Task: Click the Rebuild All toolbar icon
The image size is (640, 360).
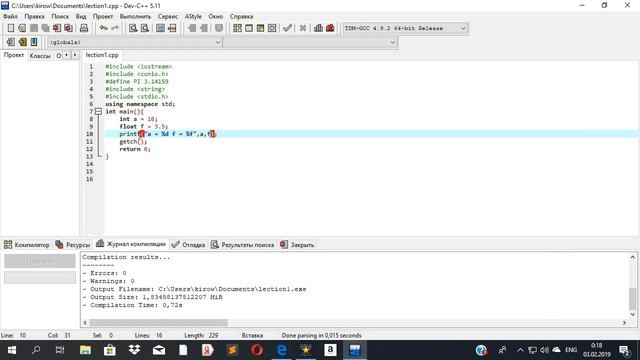Action: (272, 28)
